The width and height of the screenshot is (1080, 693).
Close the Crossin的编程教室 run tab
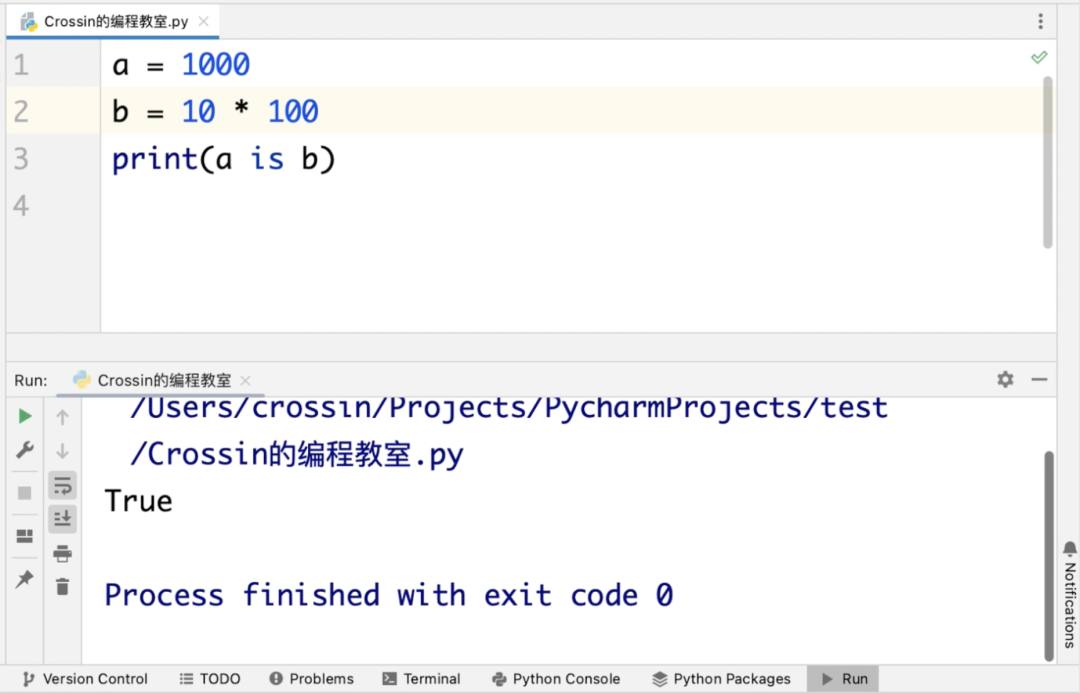point(245,380)
